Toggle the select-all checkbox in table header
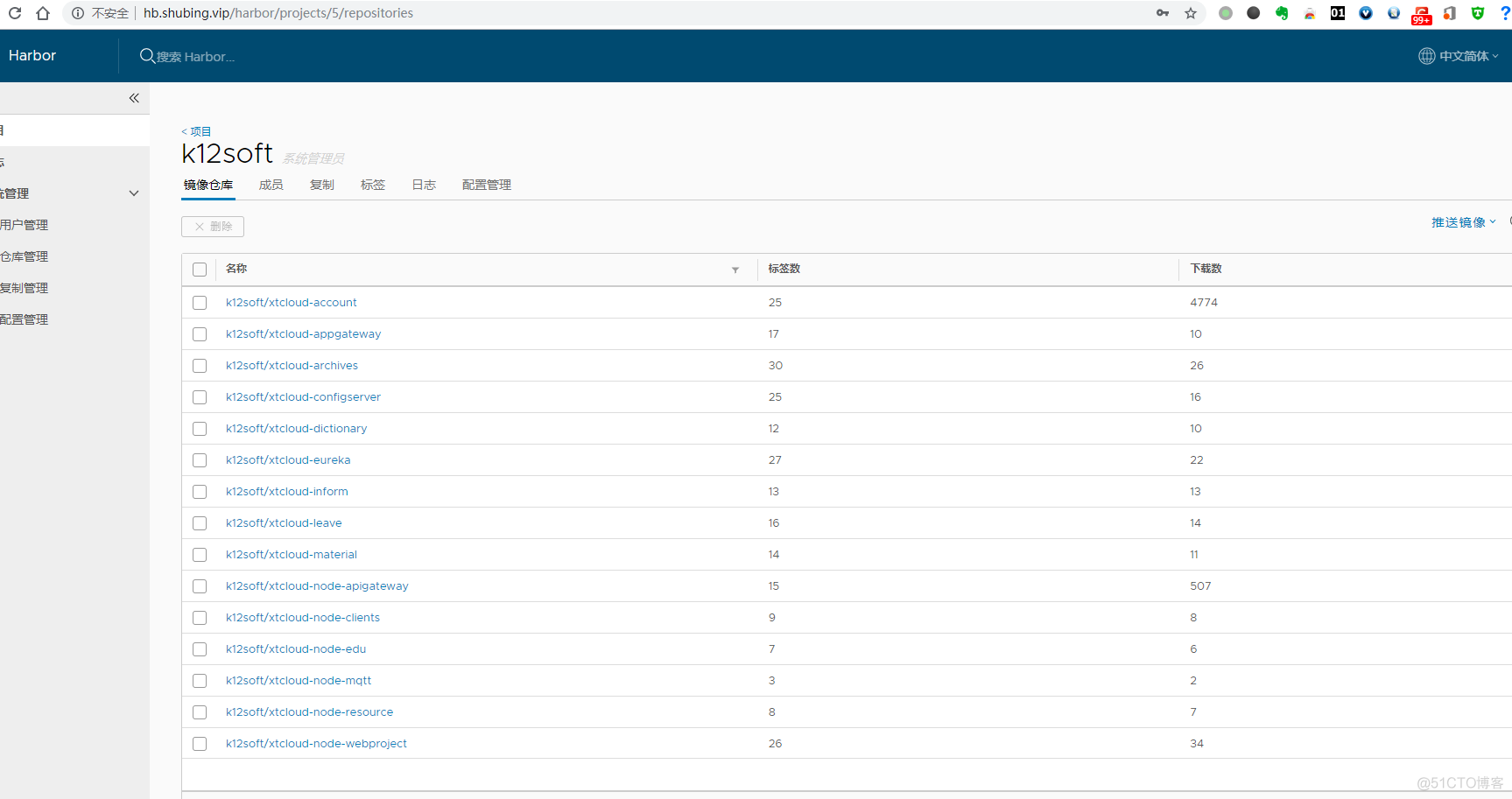 [200, 270]
